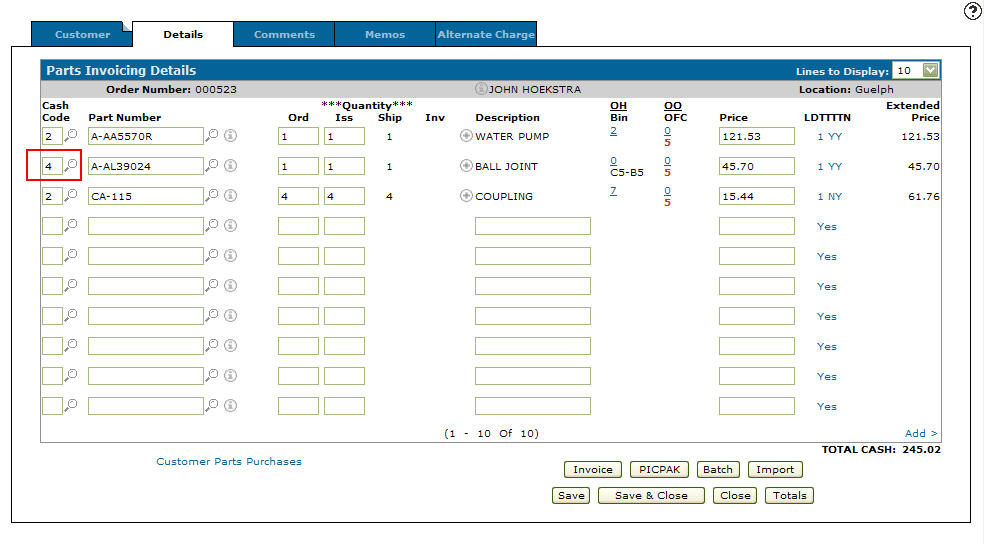Viewport: 984px width, 544px height.
Task: Click the Iss quantity field for COUPLING
Action: [344, 196]
